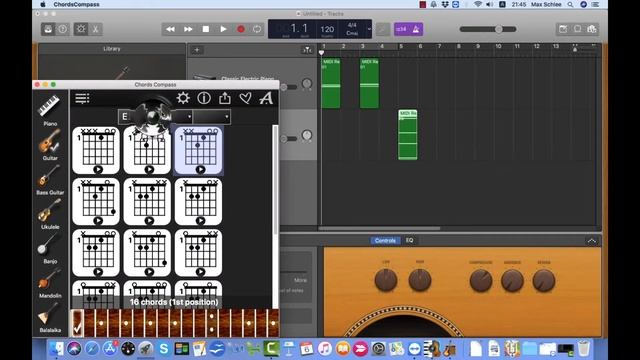This screenshot has width=640, height=360.
Task: Toggle the Cycle loop button
Action: coord(257,29)
